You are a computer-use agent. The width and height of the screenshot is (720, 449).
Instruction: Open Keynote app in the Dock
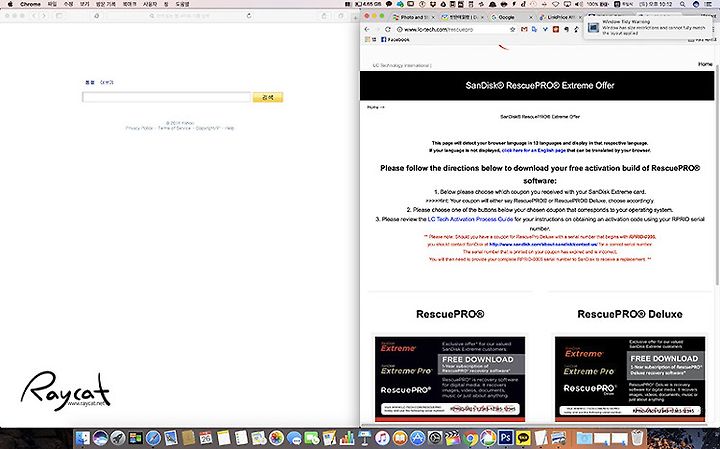364,438
